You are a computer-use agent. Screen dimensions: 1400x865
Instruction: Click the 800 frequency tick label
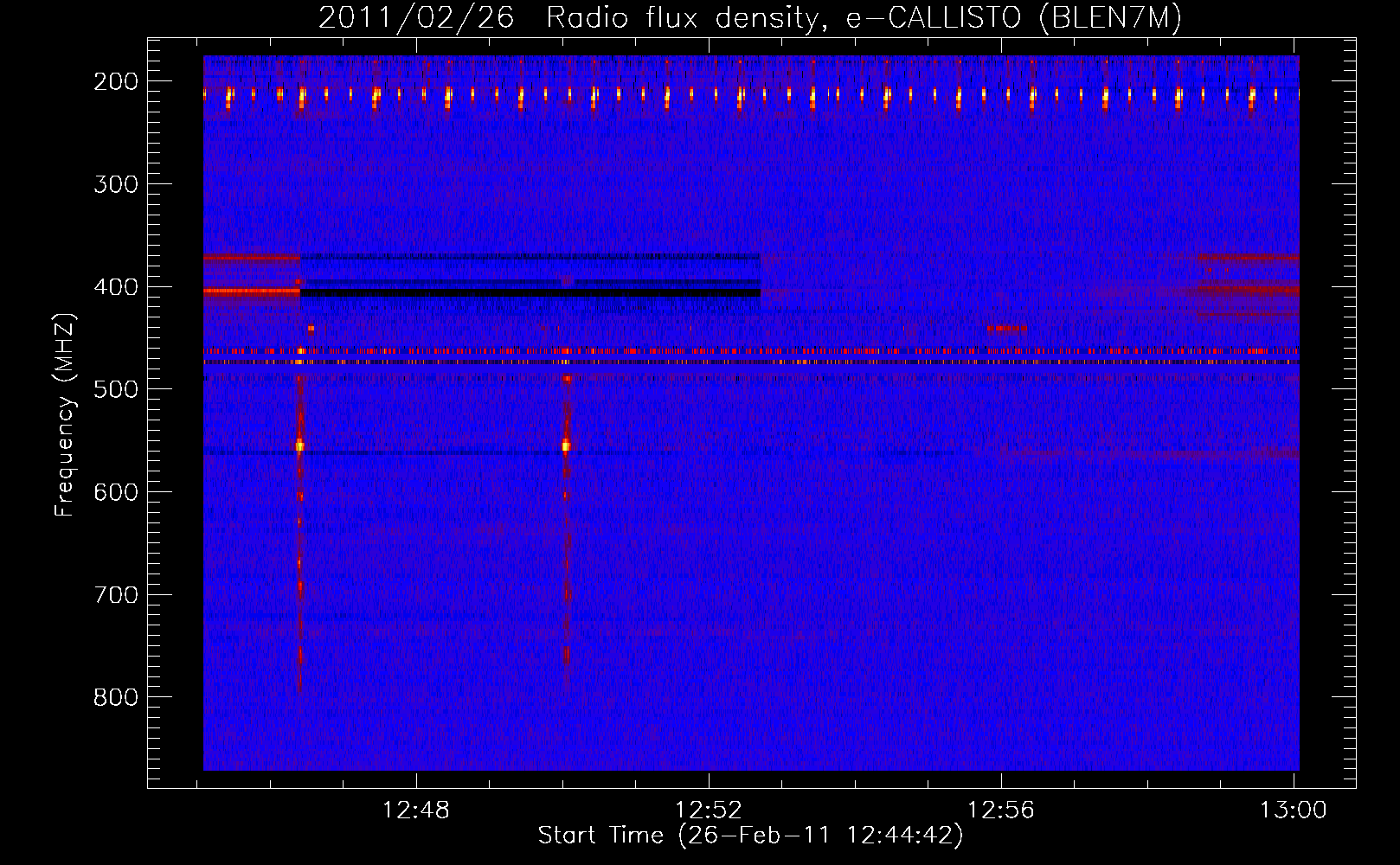click(116, 697)
